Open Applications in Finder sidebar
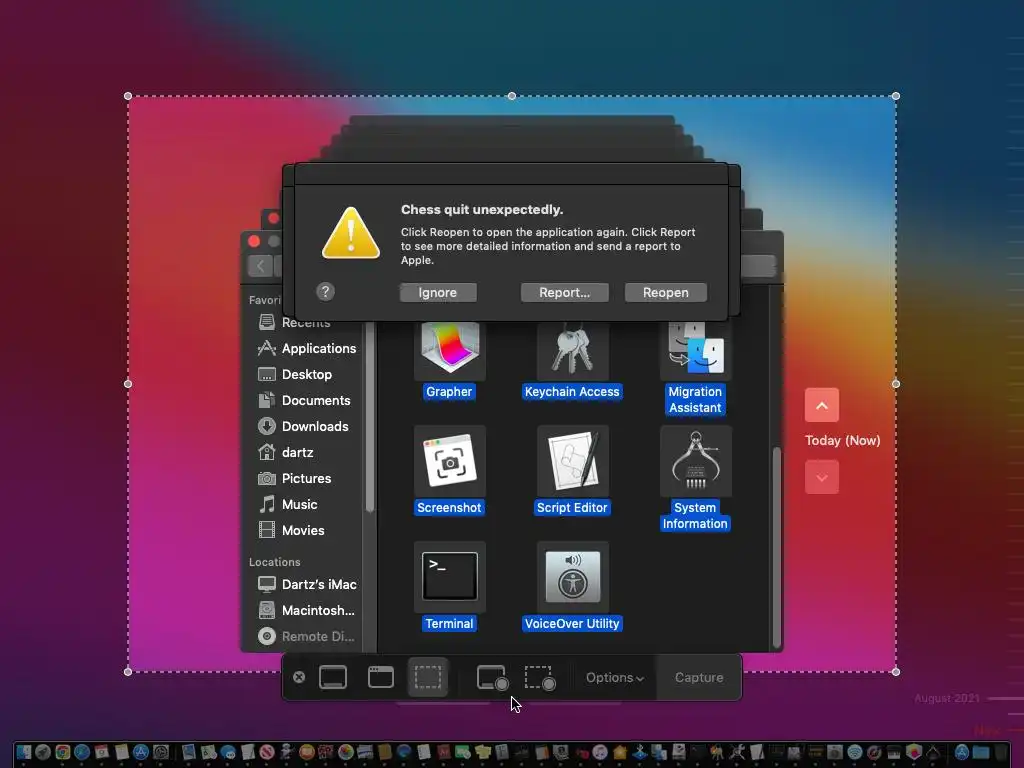The width and height of the screenshot is (1024, 768). tap(306, 348)
